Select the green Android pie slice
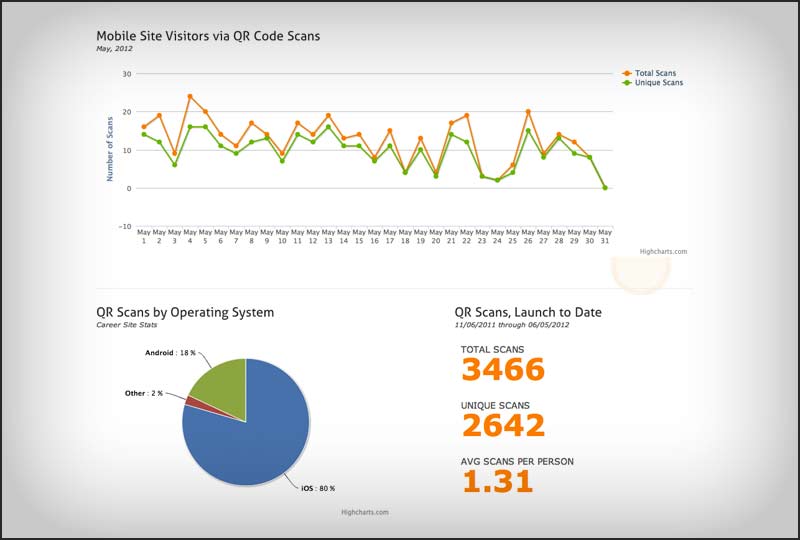Viewport: 800px width, 540px height. click(220, 384)
